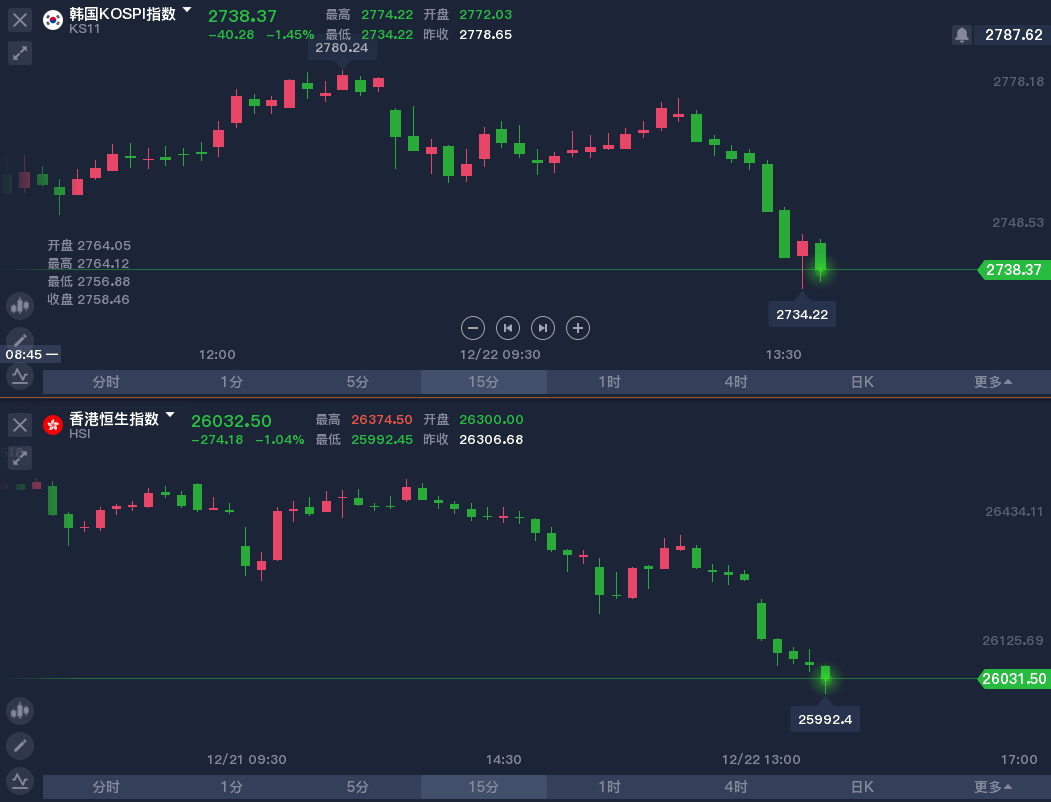
Task: Expand 更多 timeframes in HSI chart
Action: [x=993, y=787]
